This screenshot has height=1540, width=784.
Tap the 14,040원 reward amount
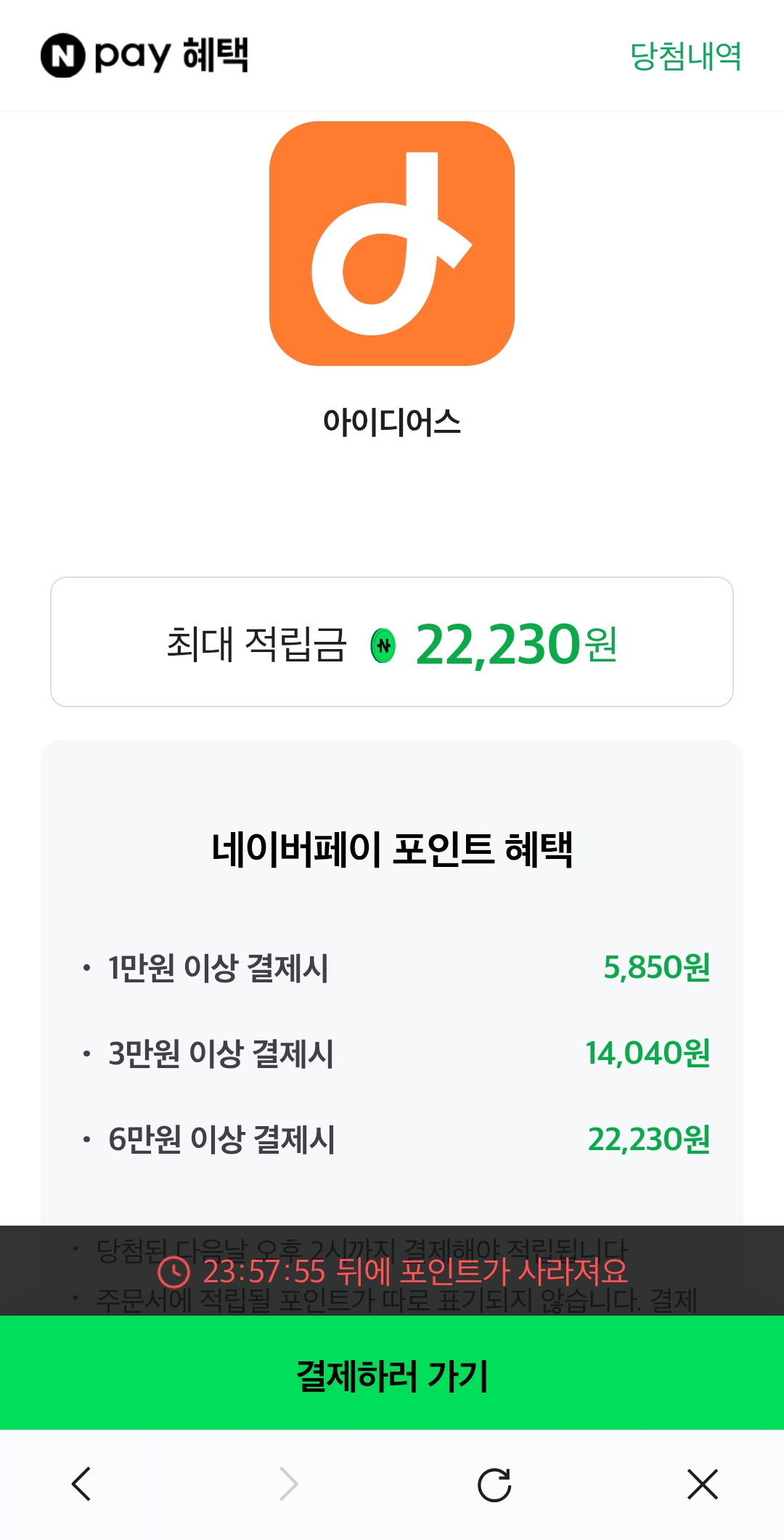click(x=648, y=1054)
